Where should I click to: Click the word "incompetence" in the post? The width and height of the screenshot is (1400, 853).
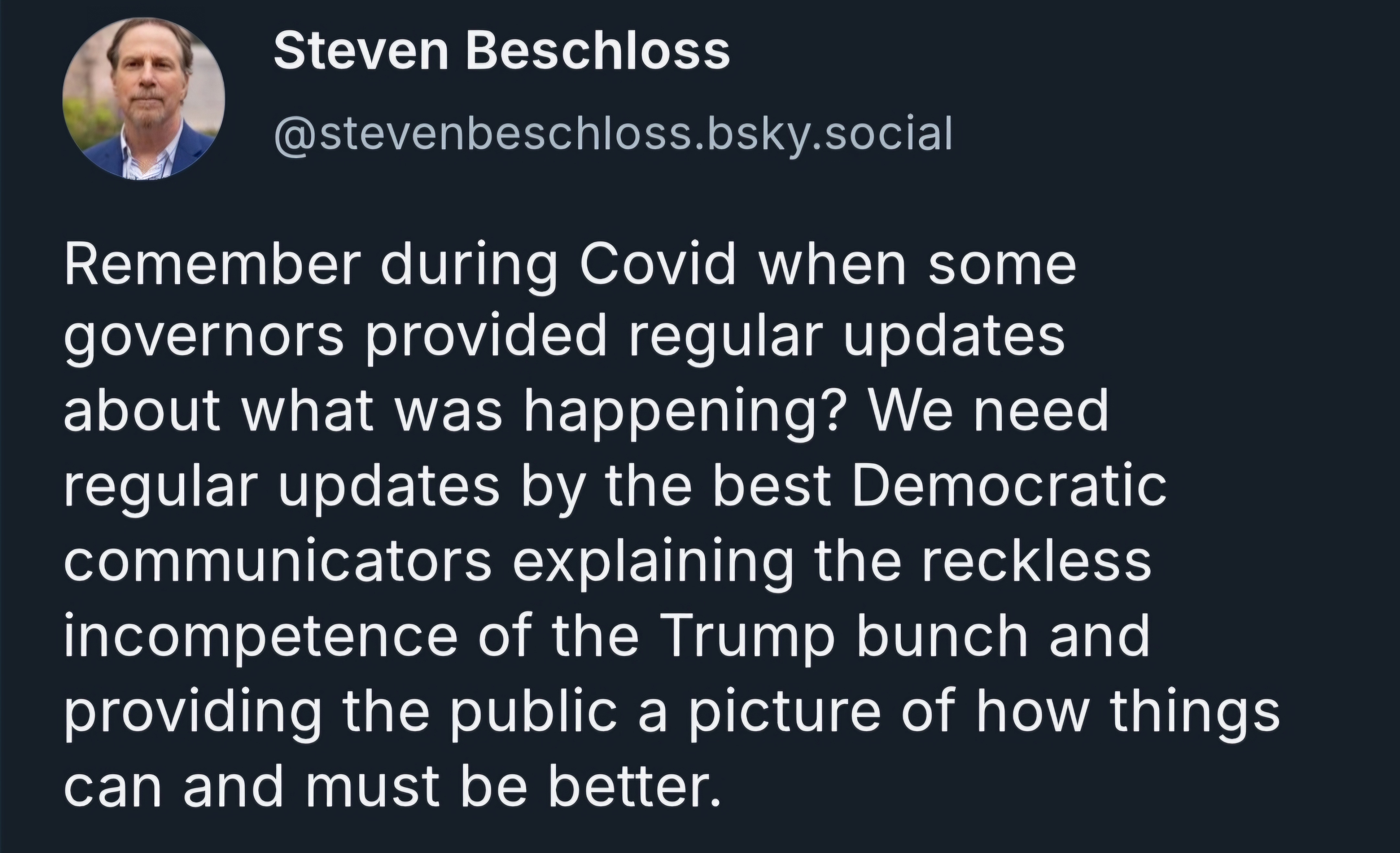coord(261,637)
